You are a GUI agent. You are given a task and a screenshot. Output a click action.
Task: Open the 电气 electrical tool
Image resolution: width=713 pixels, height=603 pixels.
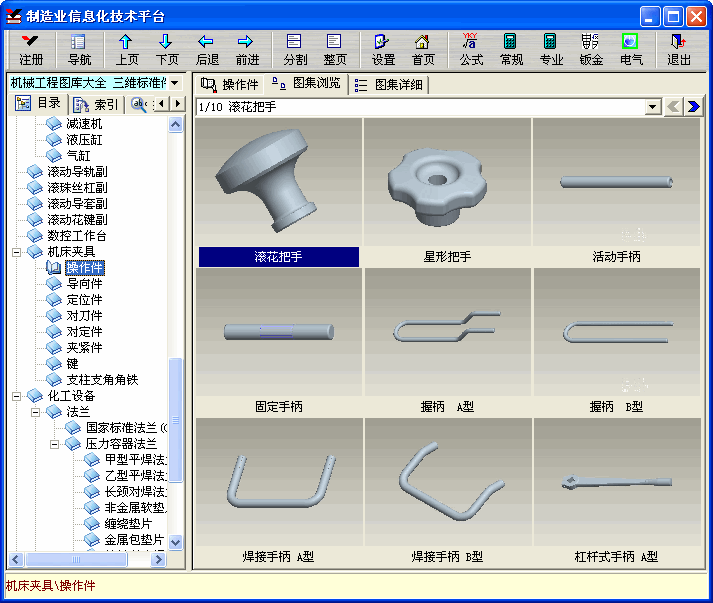pos(631,49)
